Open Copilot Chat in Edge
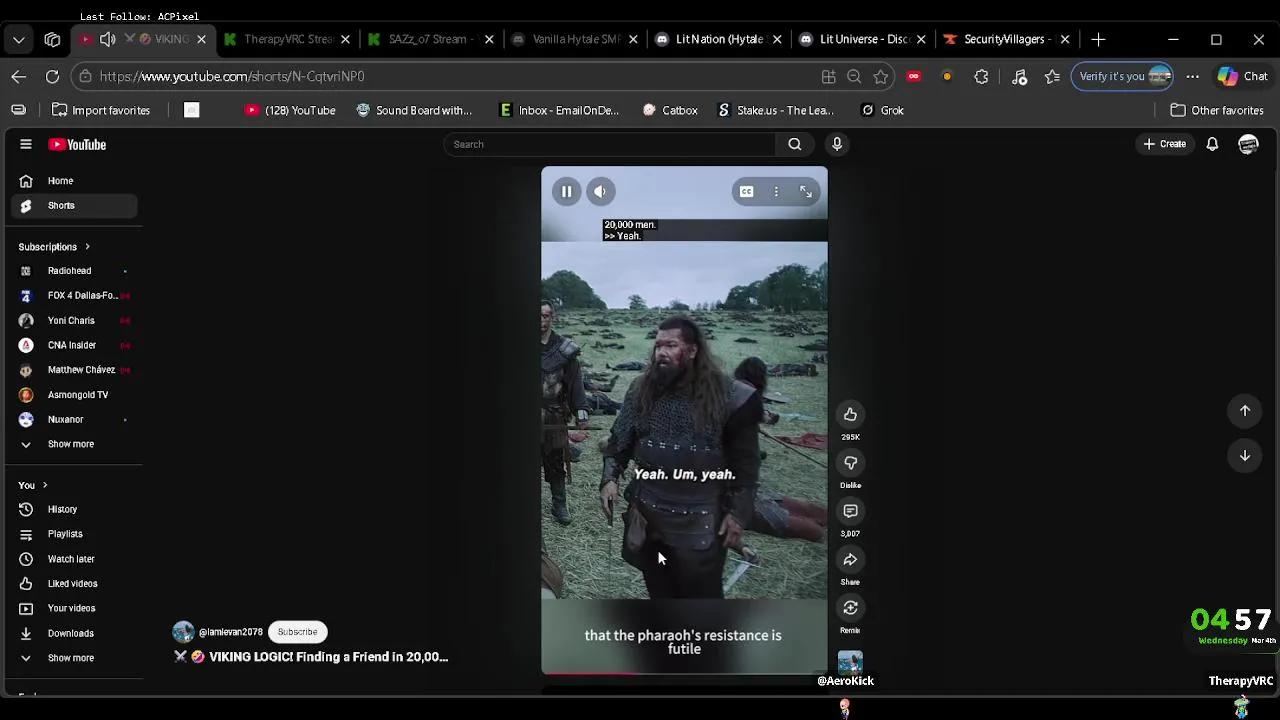 pos(1242,76)
